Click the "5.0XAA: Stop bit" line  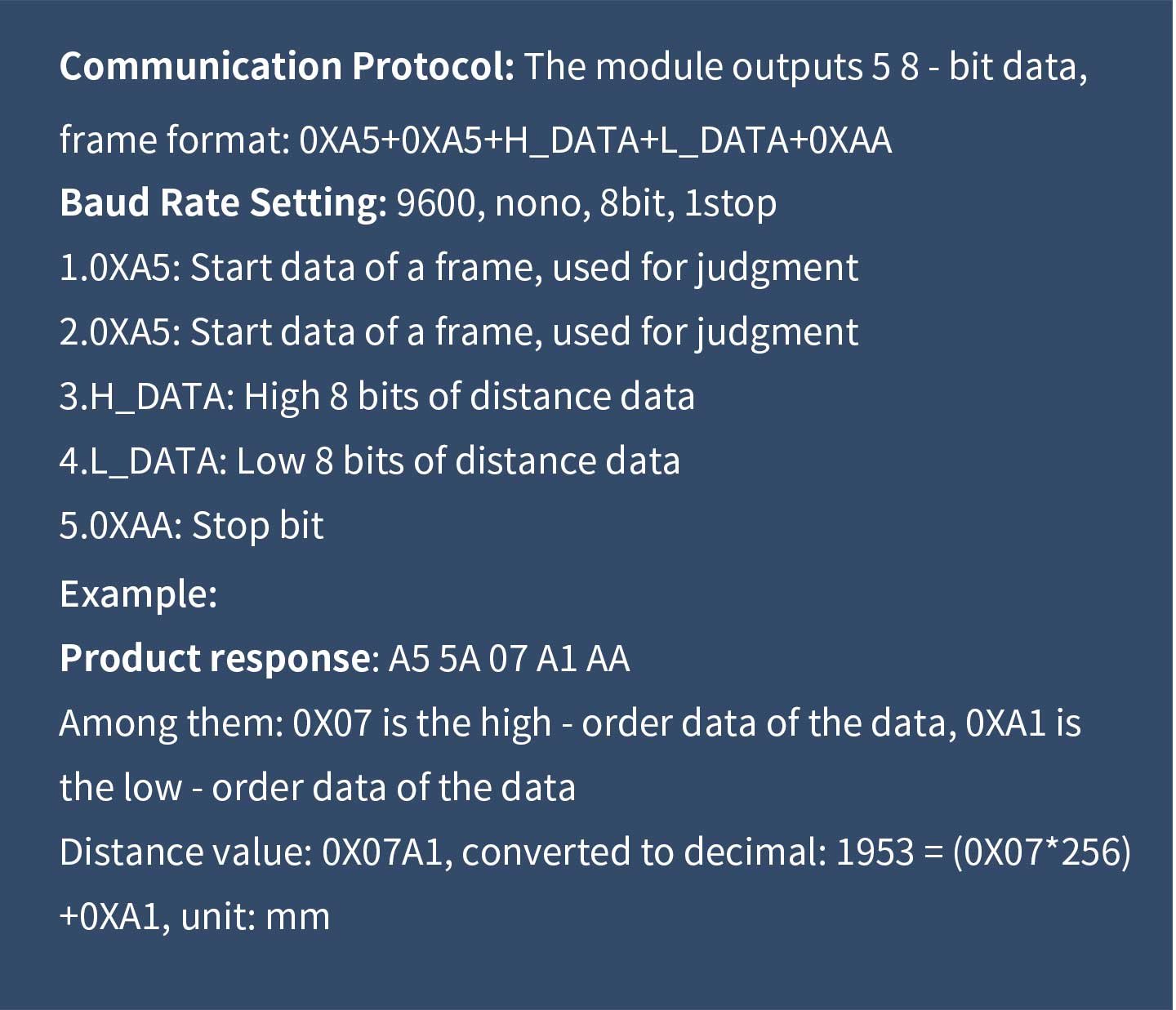pyautogui.click(x=191, y=526)
